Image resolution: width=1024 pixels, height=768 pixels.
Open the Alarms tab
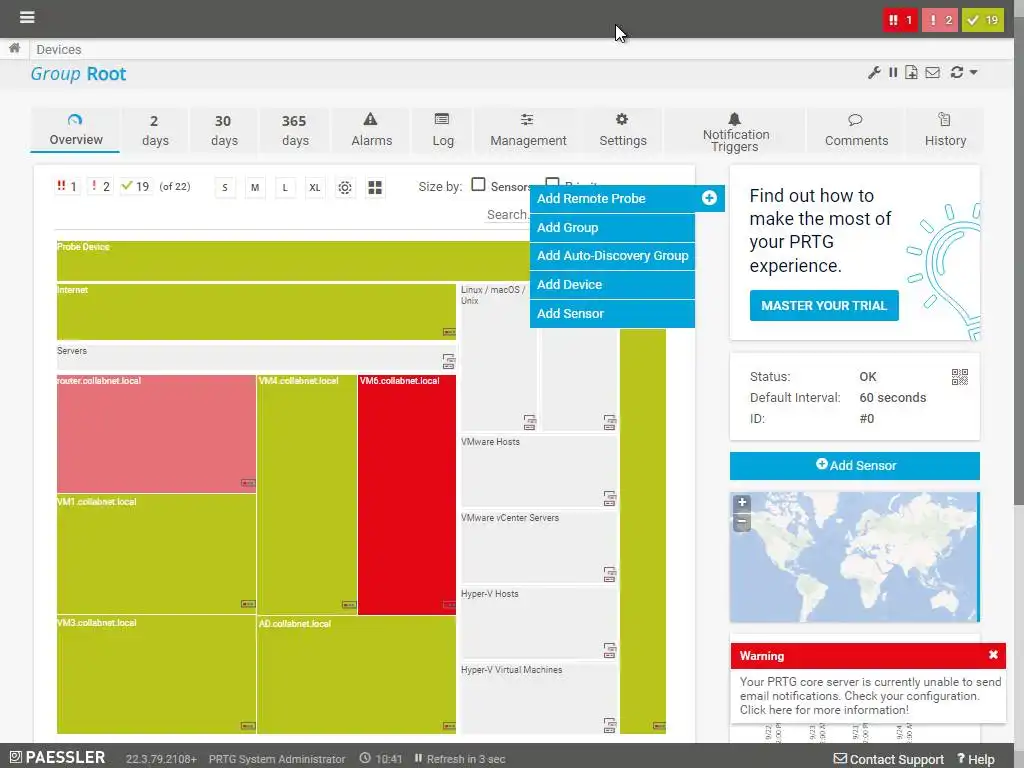[371, 130]
